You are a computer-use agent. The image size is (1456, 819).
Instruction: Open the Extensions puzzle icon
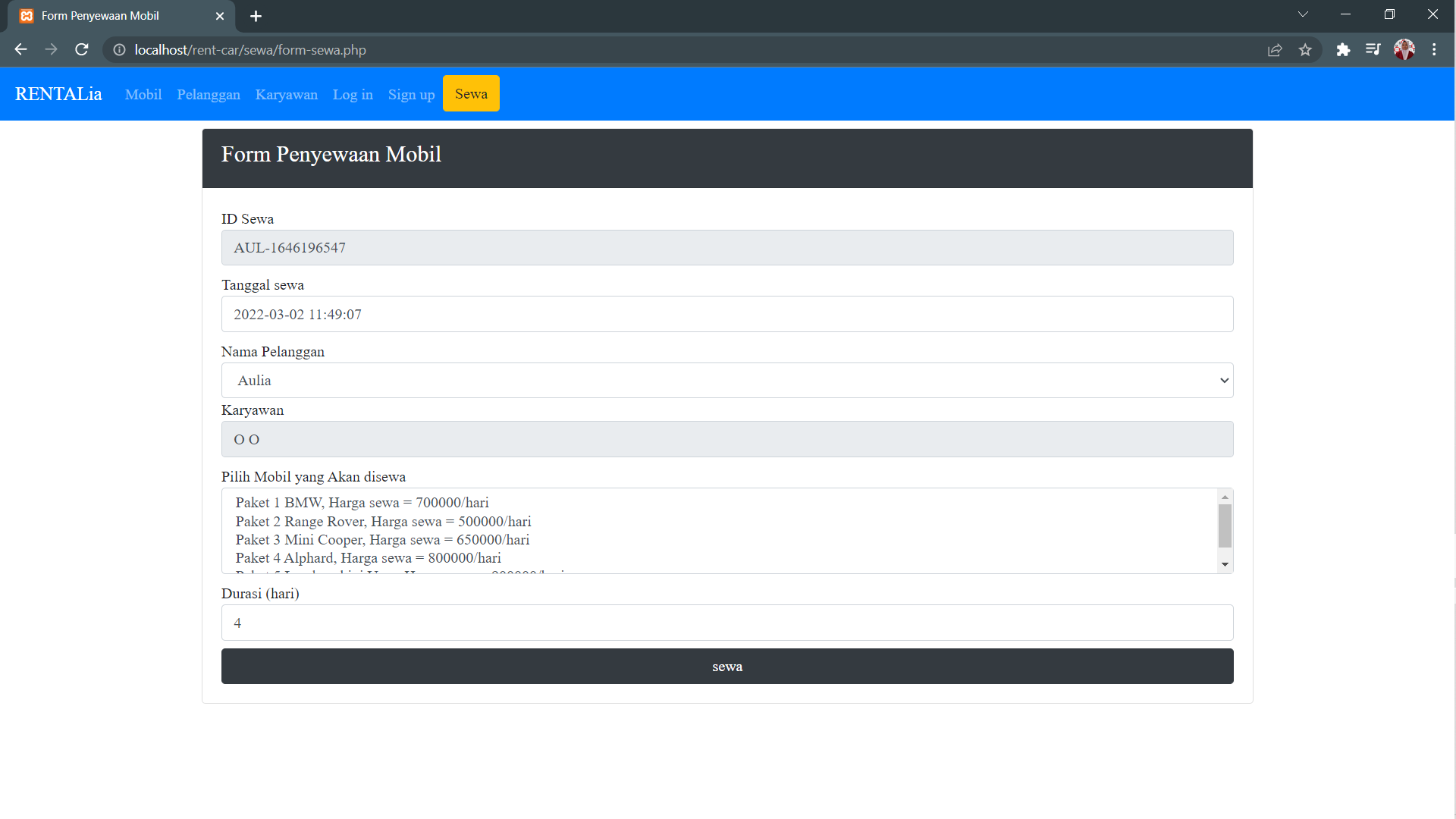click(1343, 49)
